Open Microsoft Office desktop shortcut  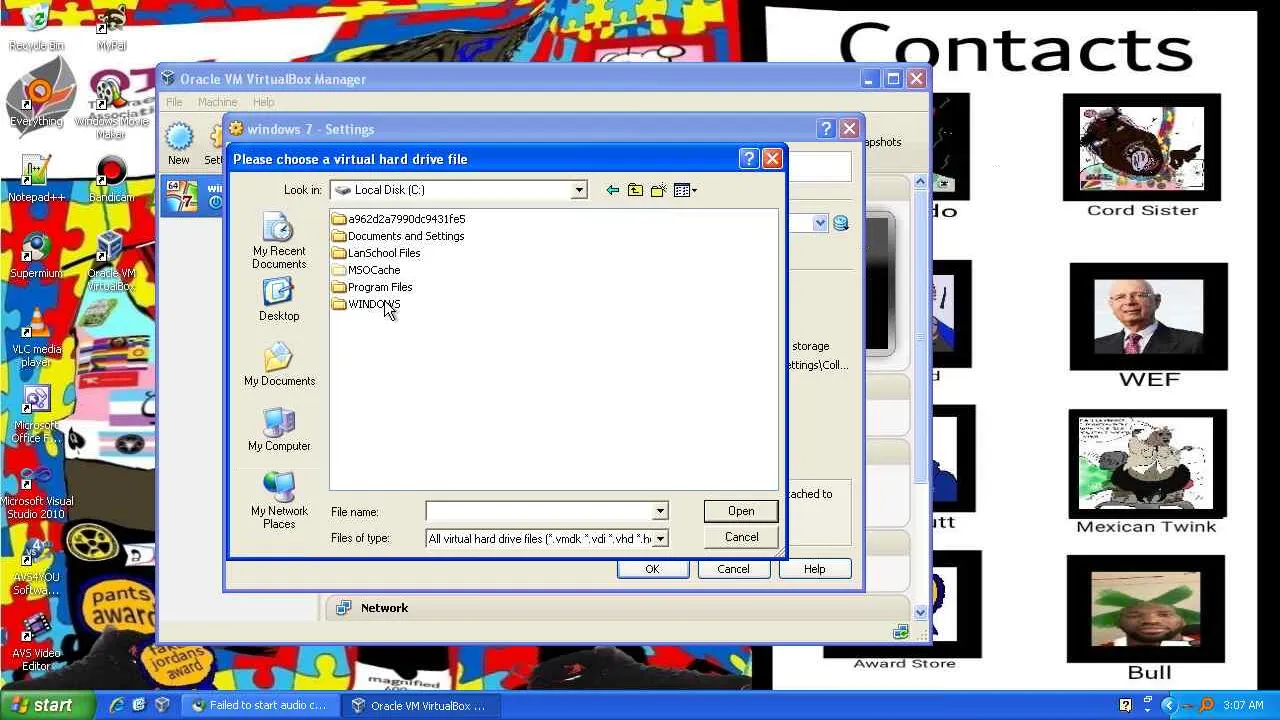coord(36,414)
